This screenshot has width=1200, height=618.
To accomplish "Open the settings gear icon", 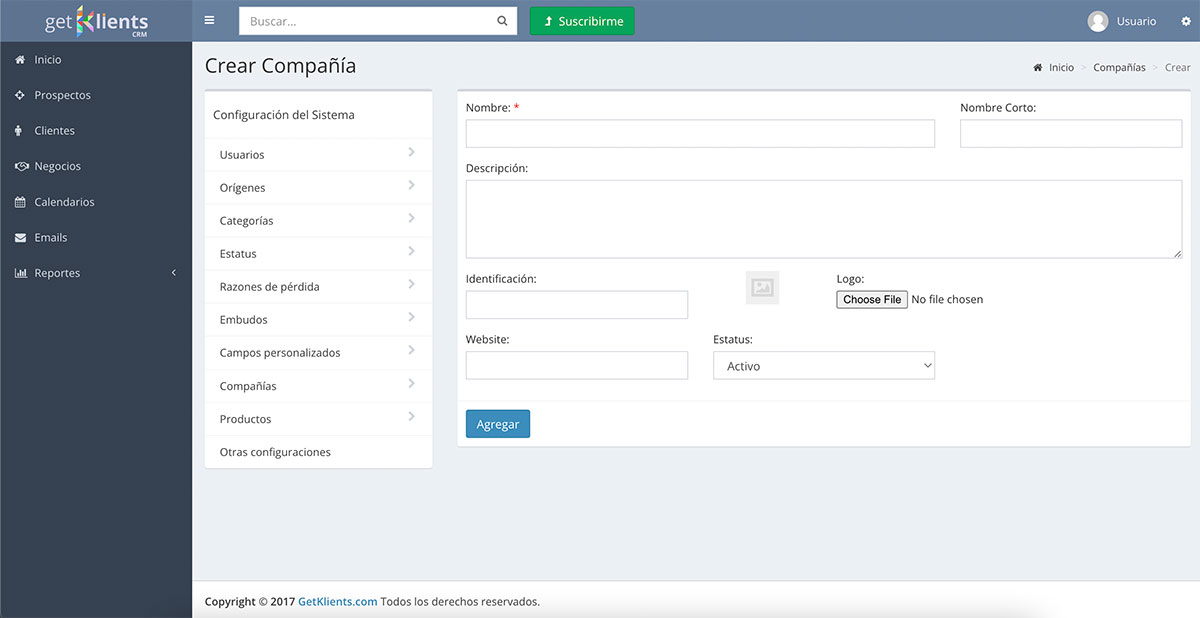I will tap(1186, 21).
